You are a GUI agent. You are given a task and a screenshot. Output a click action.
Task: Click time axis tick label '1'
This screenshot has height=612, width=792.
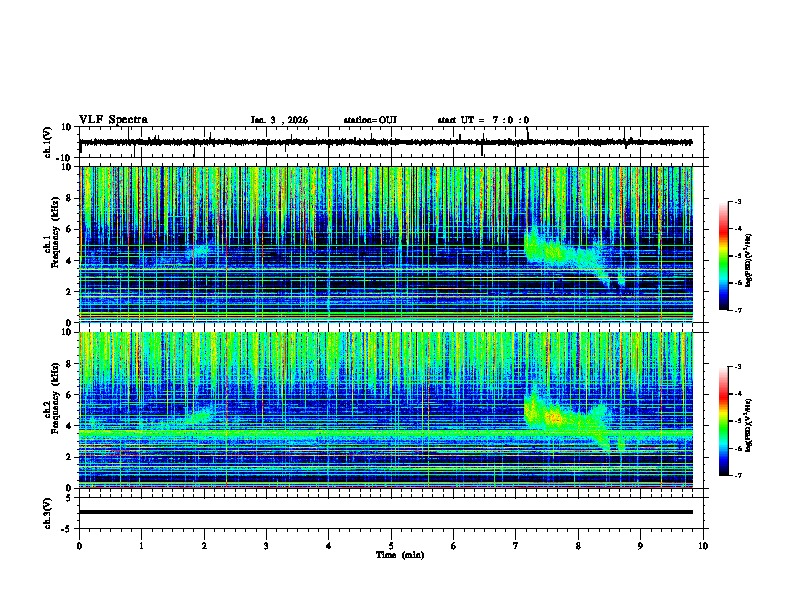(x=141, y=546)
